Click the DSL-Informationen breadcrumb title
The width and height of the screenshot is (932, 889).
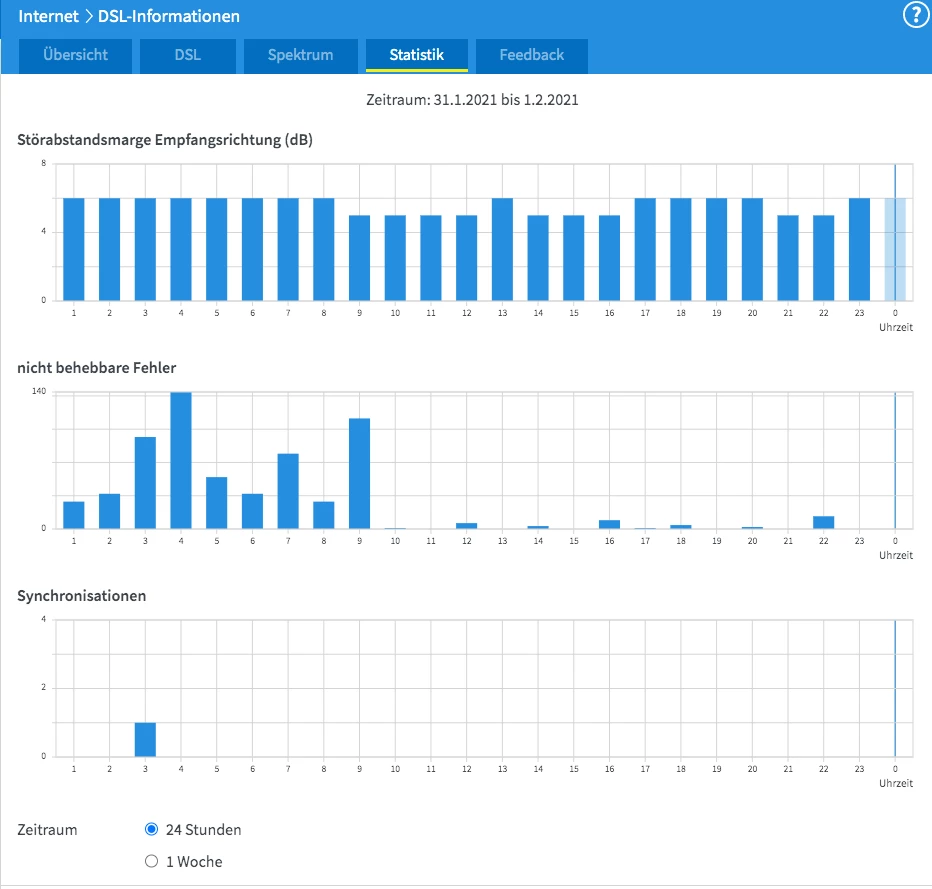[x=169, y=16]
